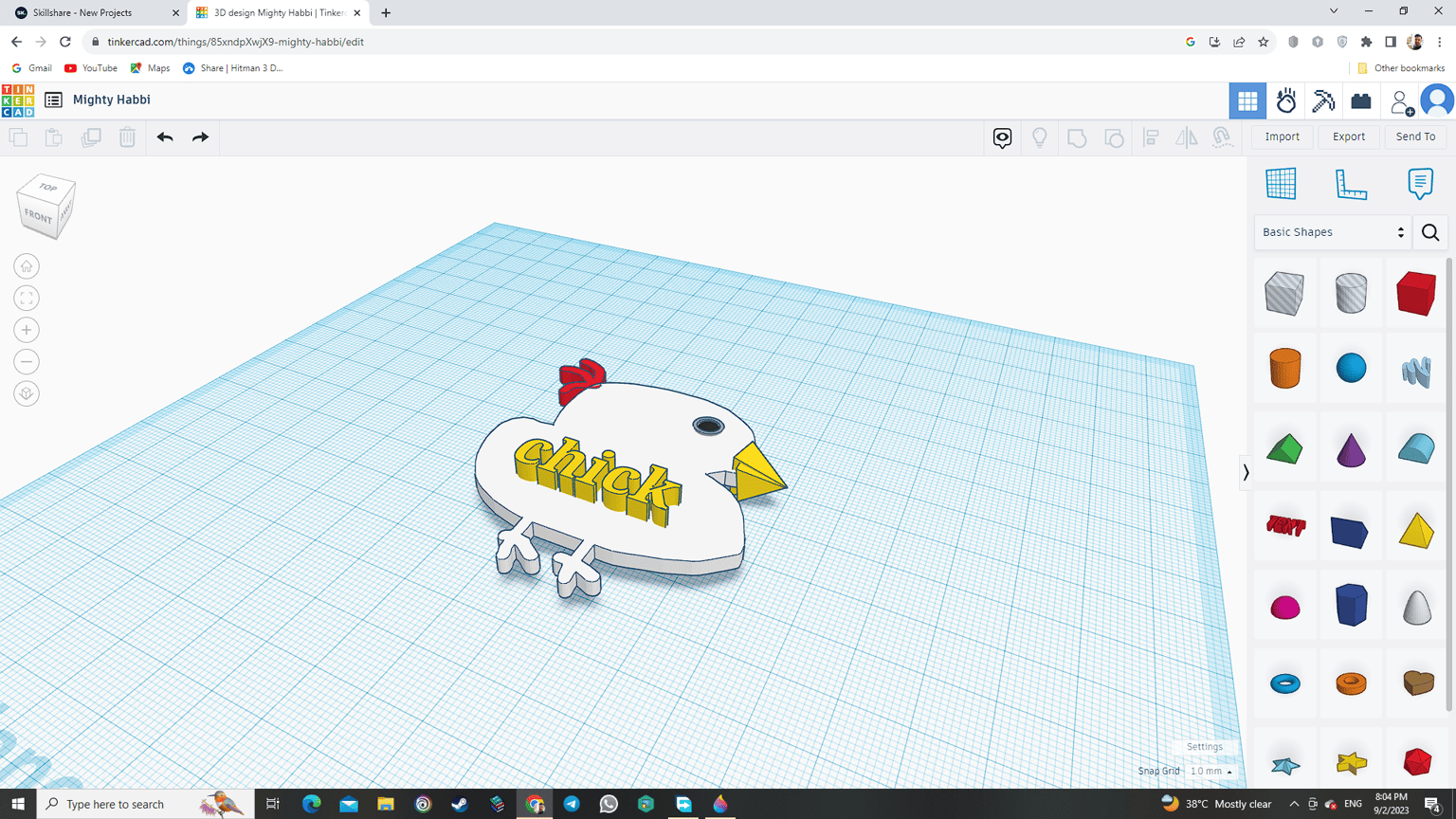Screen dimensions: 1456x819
Task: Click the Home view button
Action: (x=27, y=266)
